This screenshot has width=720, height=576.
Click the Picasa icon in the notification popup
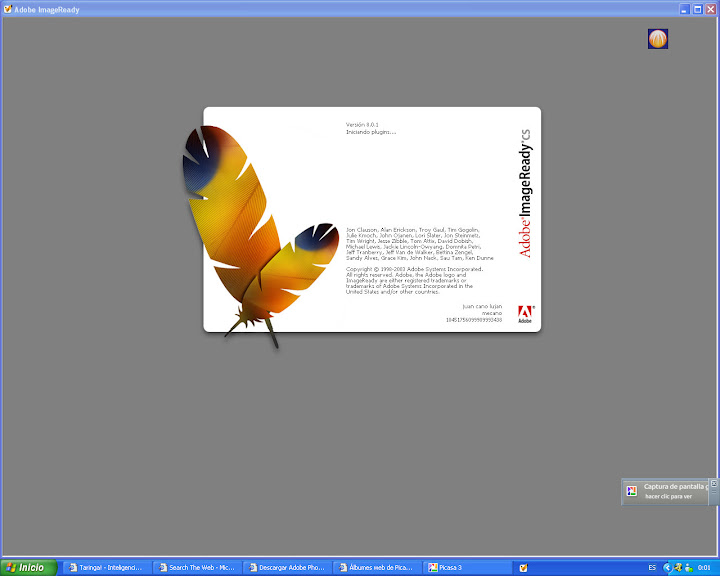(632, 491)
